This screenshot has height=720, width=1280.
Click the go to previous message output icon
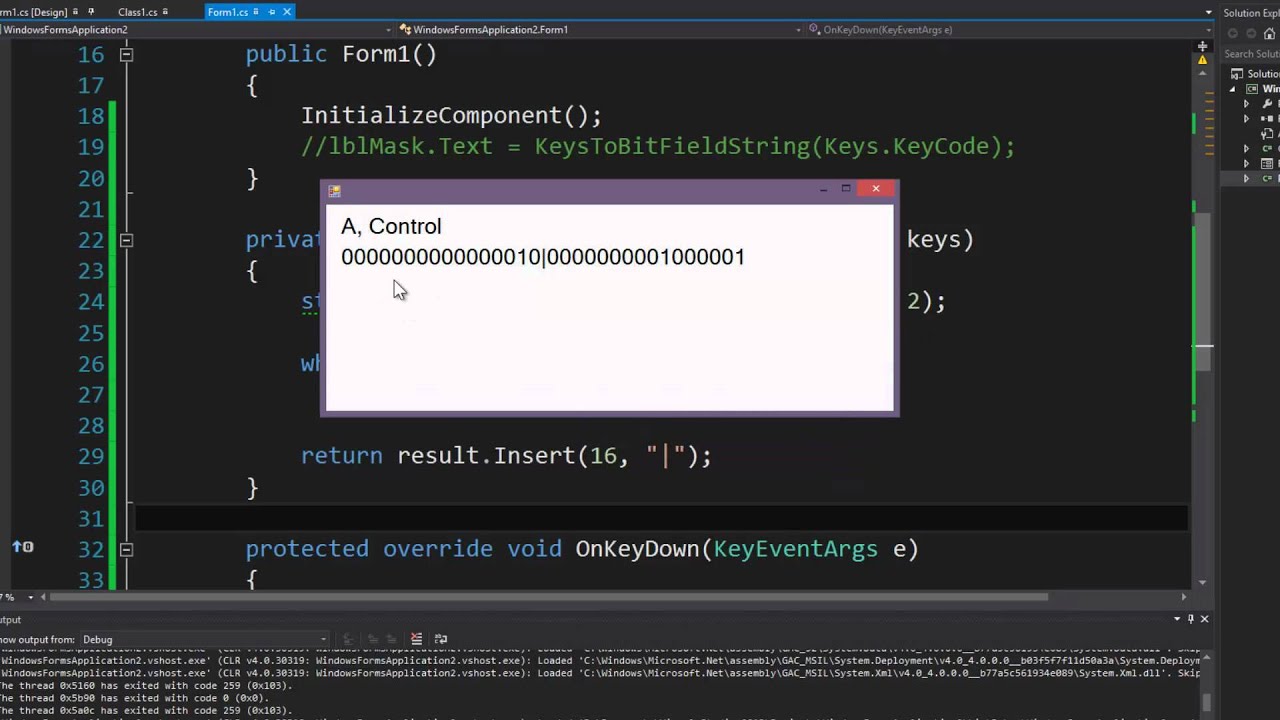[x=372, y=639]
